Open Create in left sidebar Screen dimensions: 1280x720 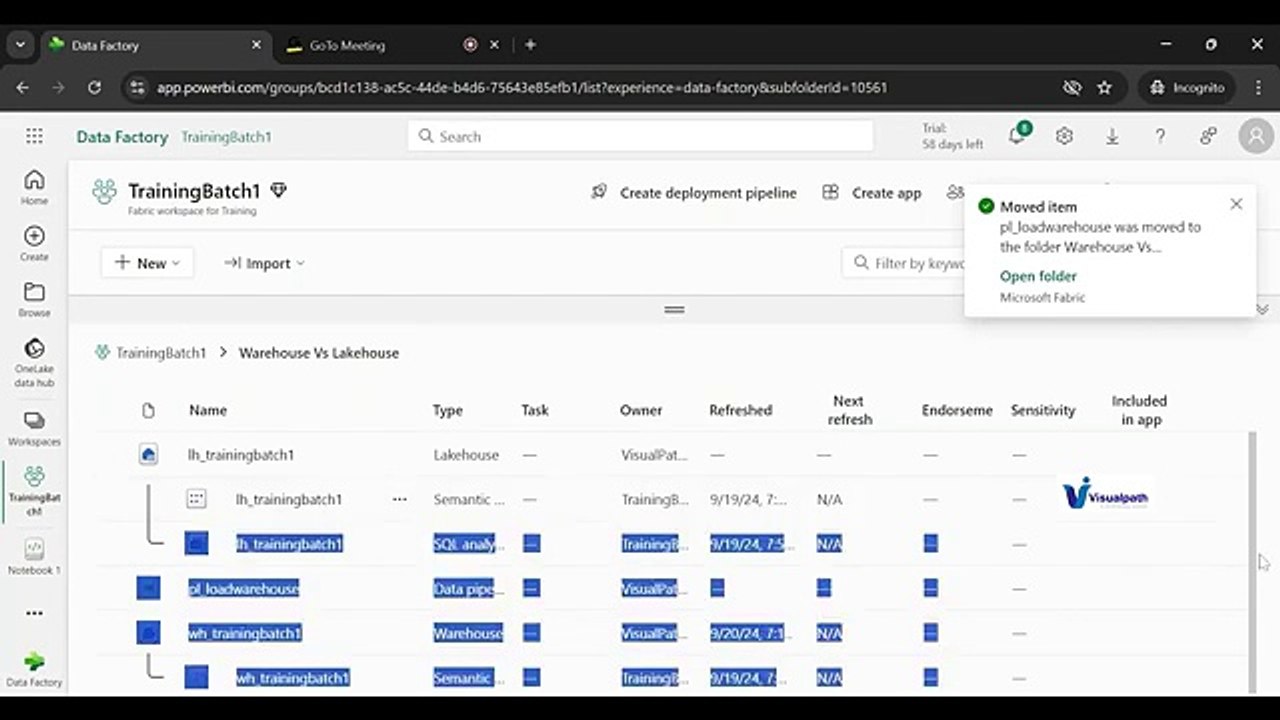point(34,243)
